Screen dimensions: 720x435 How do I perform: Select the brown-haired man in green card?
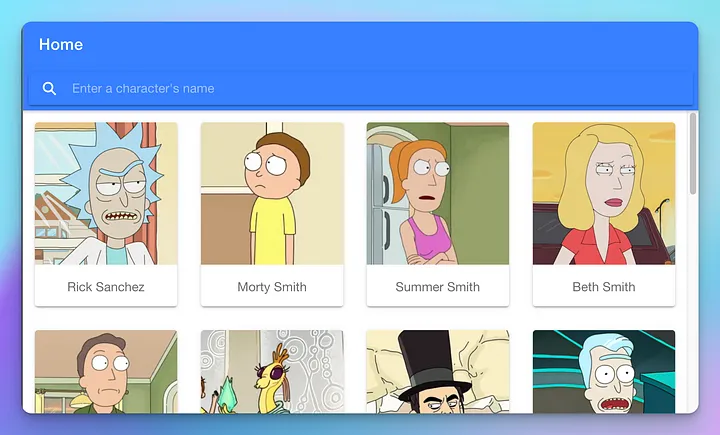click(106, 372)
